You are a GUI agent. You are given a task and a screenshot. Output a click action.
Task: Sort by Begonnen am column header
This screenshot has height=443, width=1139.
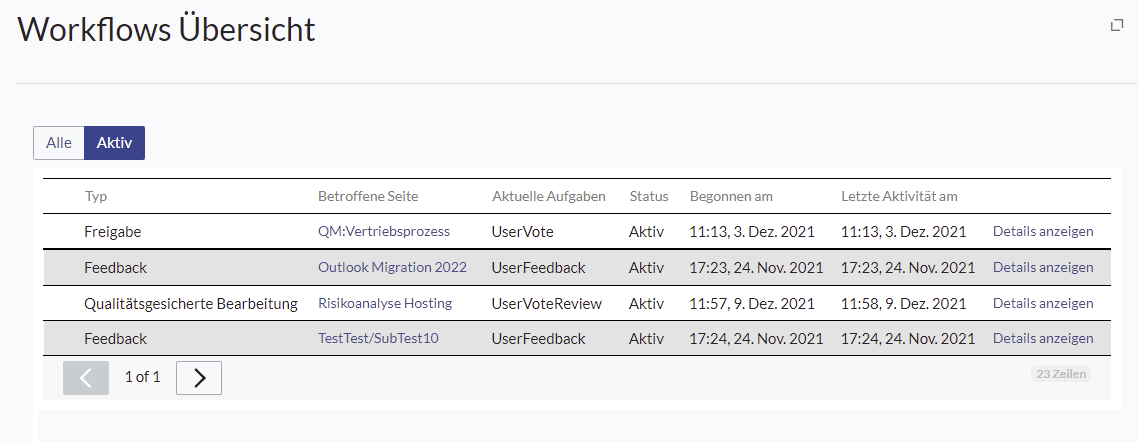tap(731, 196)
